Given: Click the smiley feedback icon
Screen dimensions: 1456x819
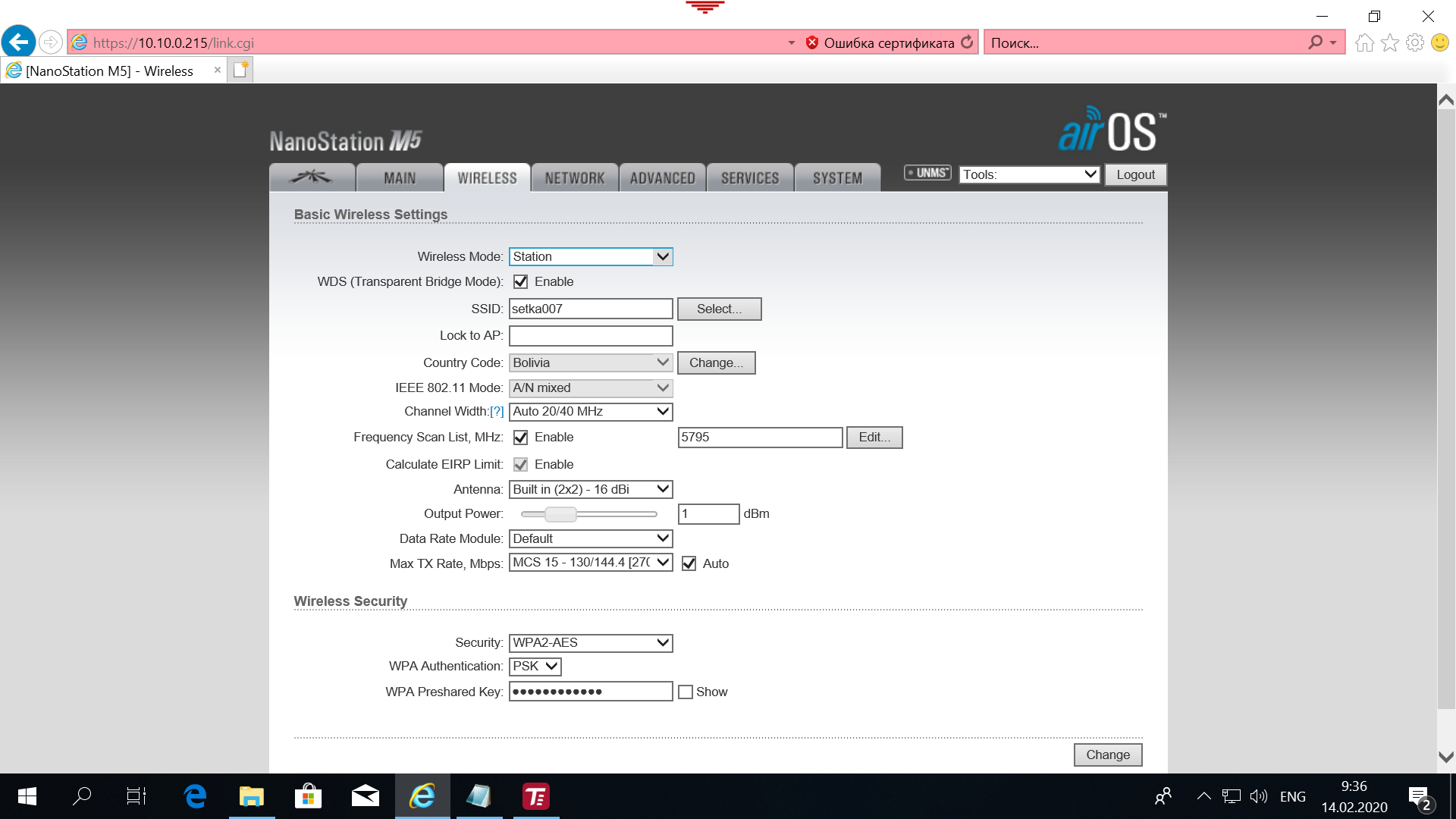Looking at the screenshot, I should click(1439, 42).
